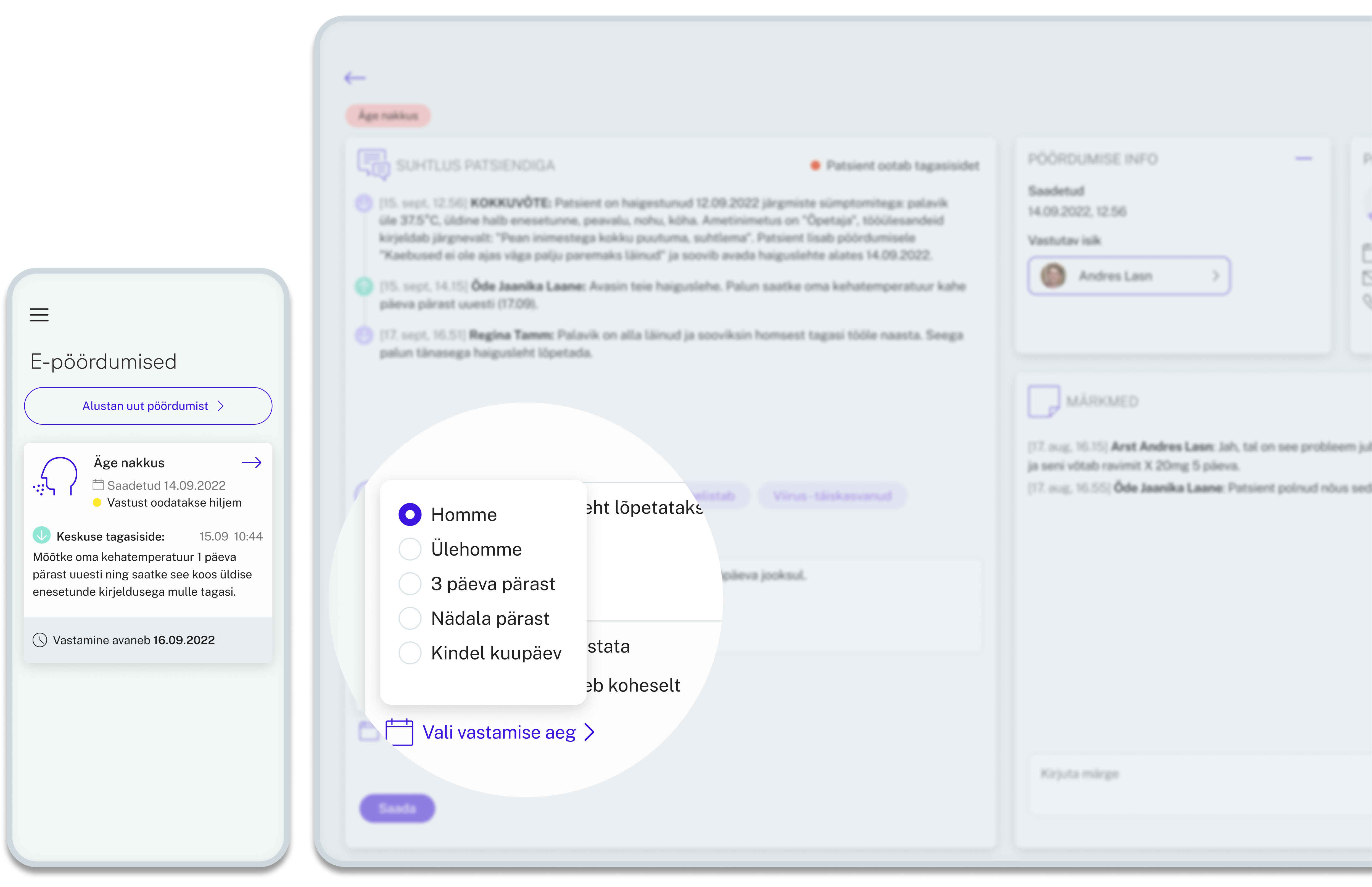
Task: Click the head illness icon
Action: pos(56,476)
